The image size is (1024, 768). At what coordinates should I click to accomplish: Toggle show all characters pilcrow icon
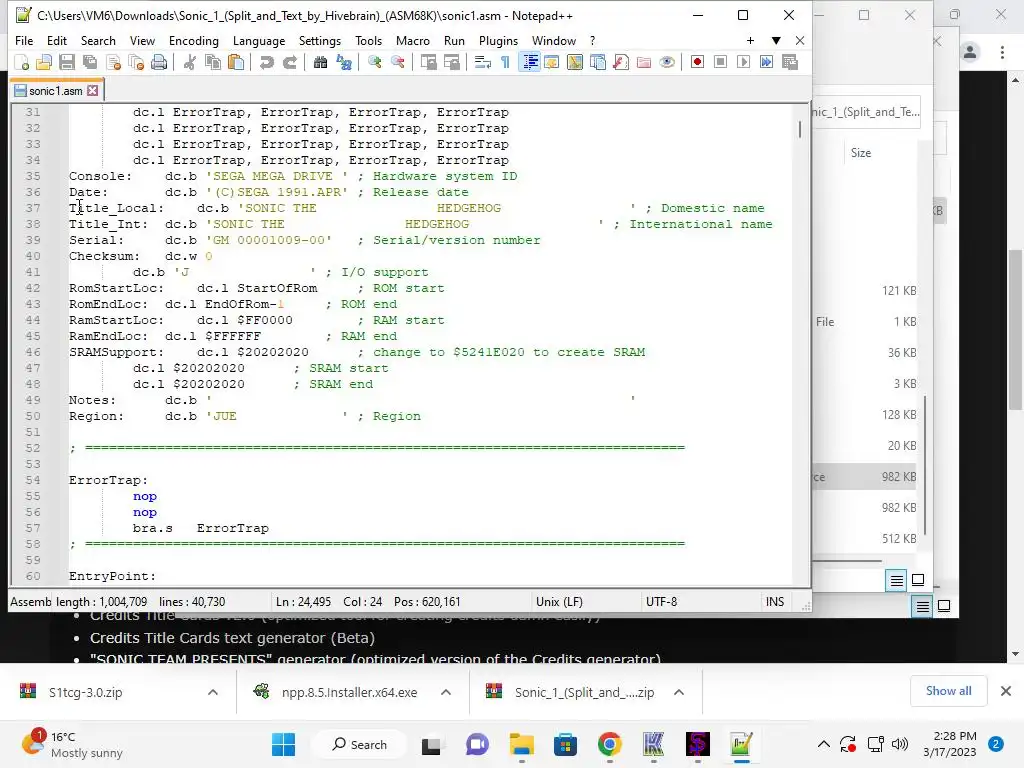point(505,62)
